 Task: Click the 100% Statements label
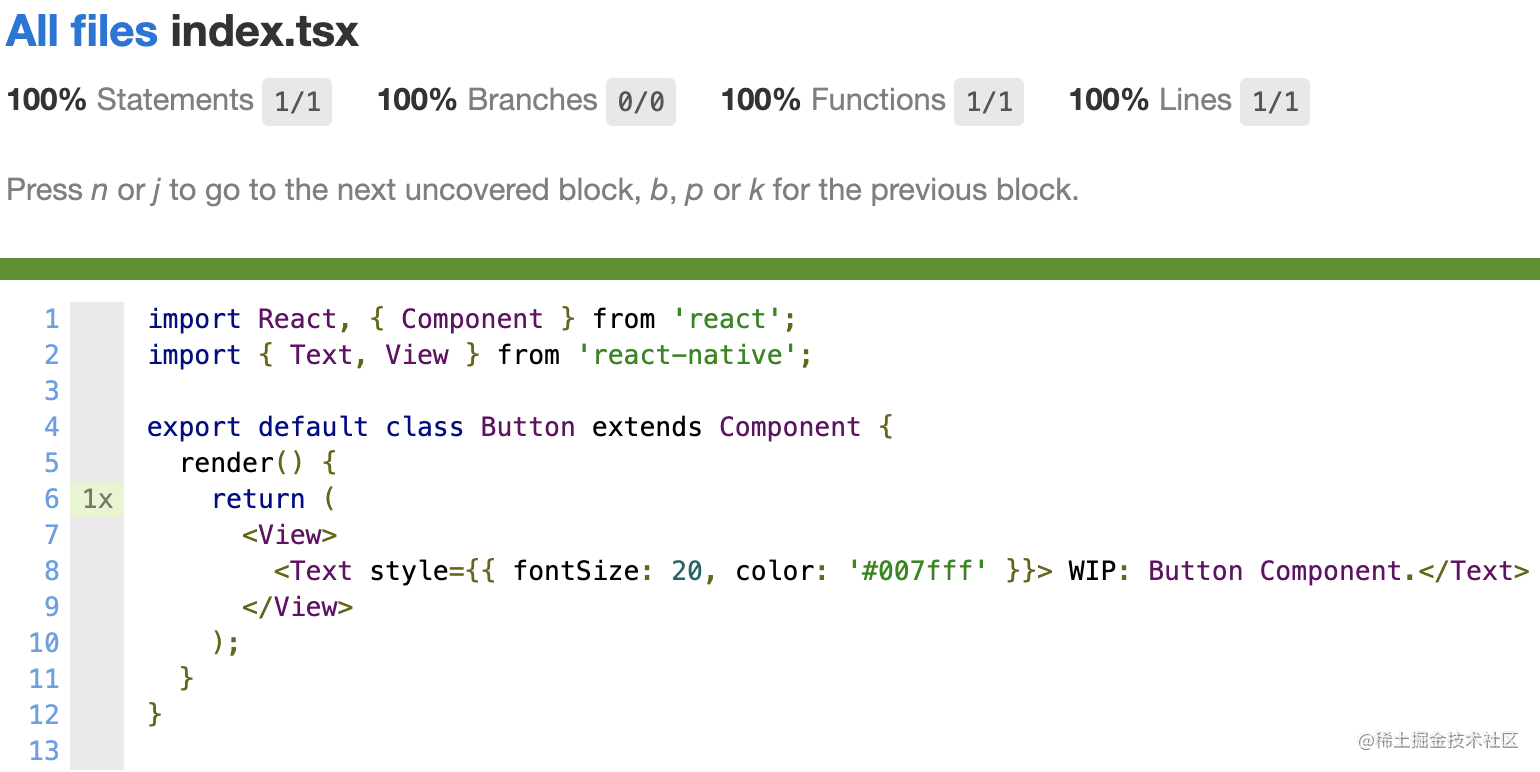tap(130, 100)
